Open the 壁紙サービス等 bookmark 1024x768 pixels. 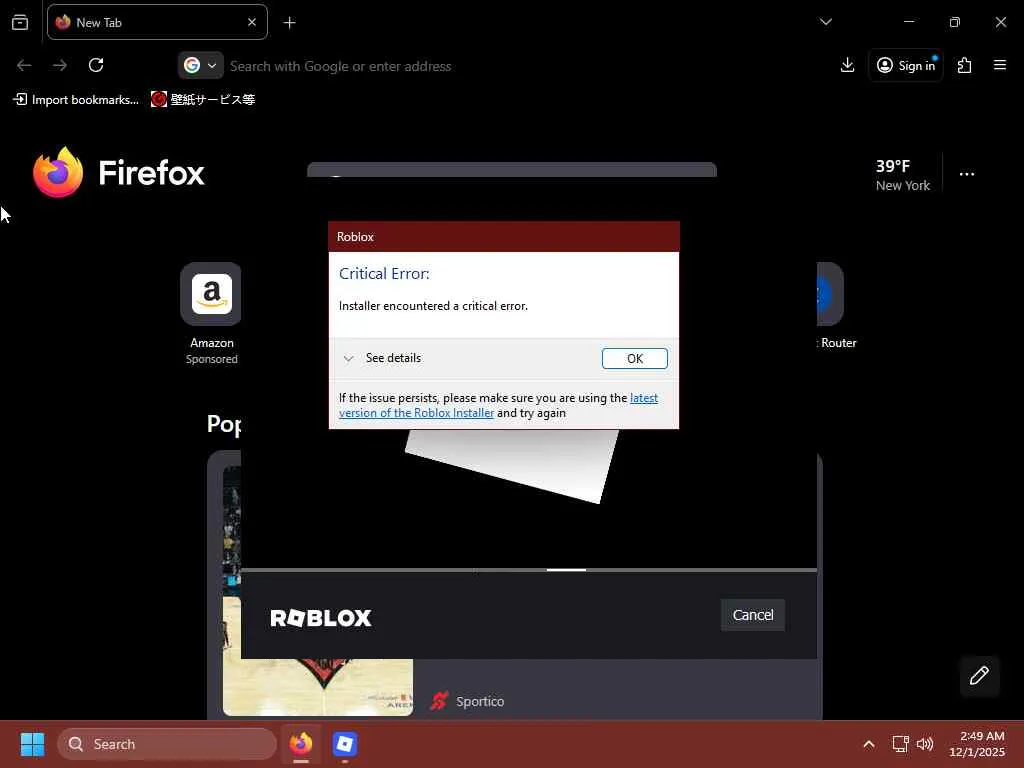pos(203,99)
